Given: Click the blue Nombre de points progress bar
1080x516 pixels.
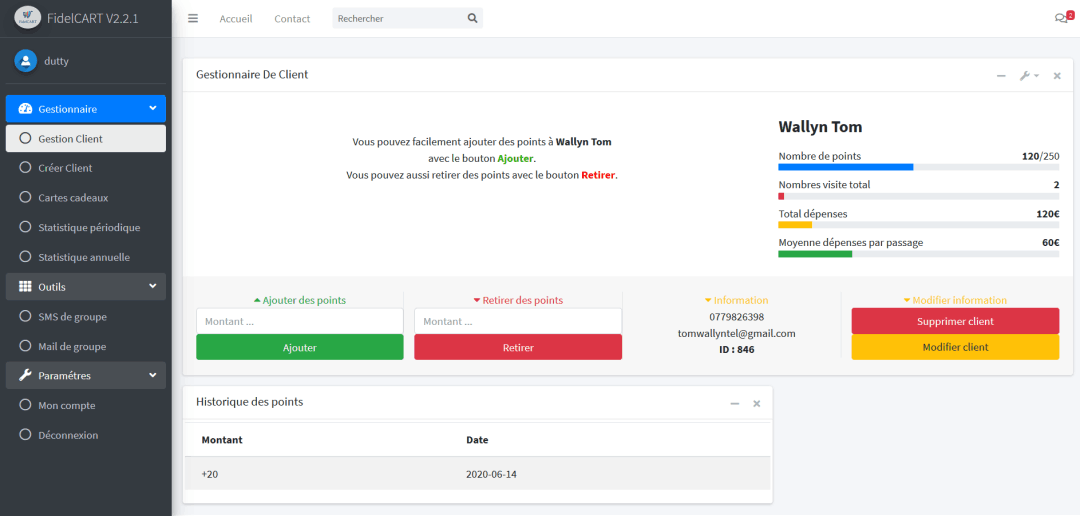Looking at the screenshot, I should (x=846, y=167).
